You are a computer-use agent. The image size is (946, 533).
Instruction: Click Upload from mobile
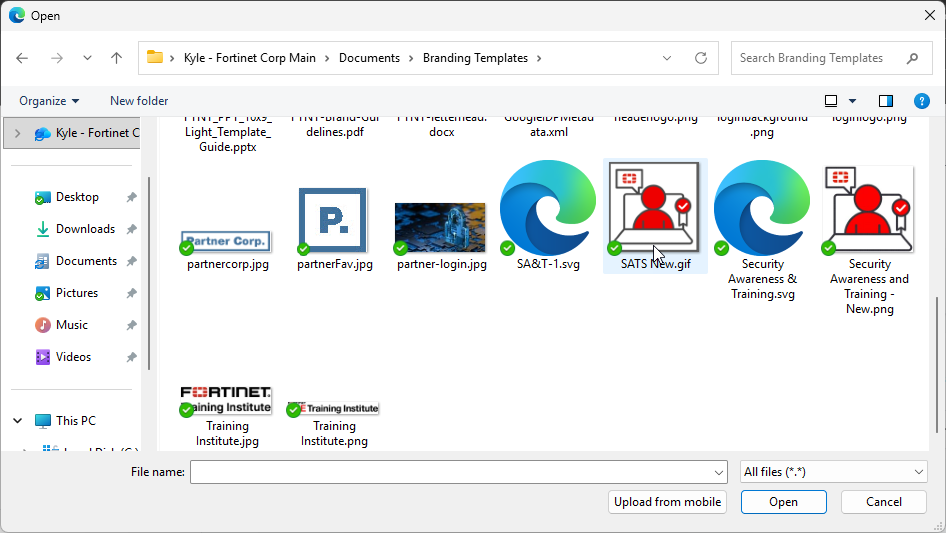[x=667, y=502]
